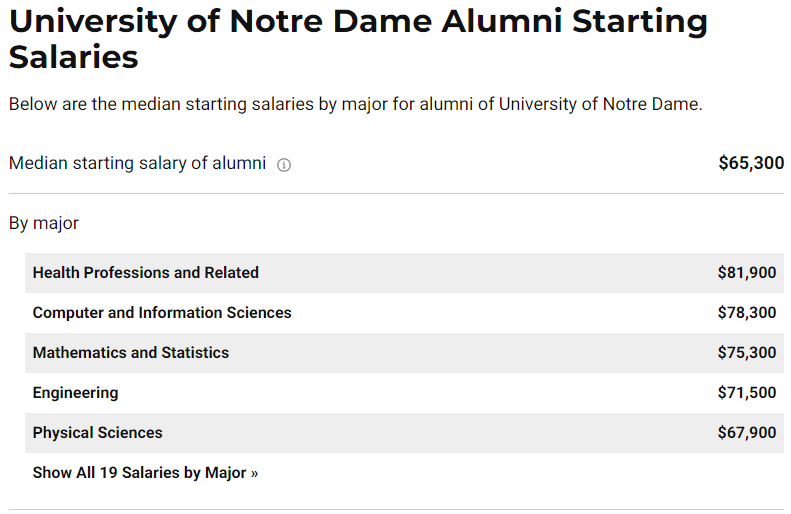Expand salaries list via the » arrow
The width and height of the screenshot is (791, 514).
254,473
